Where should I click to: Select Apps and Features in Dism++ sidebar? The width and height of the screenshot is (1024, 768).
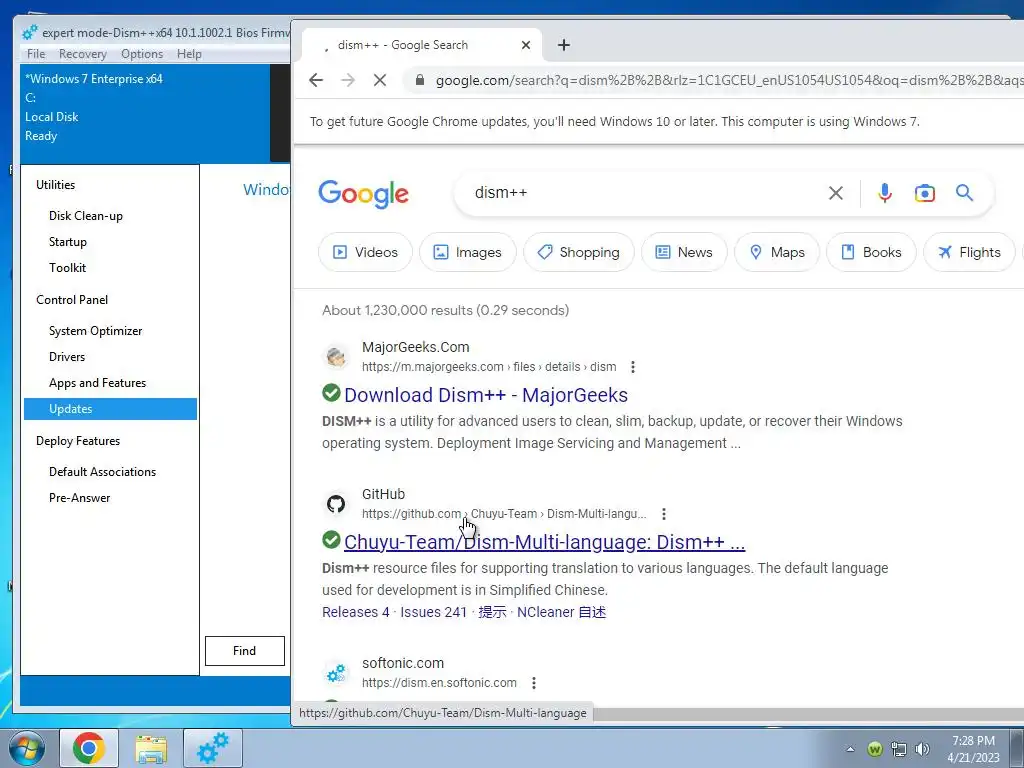[x=97, y=383]
